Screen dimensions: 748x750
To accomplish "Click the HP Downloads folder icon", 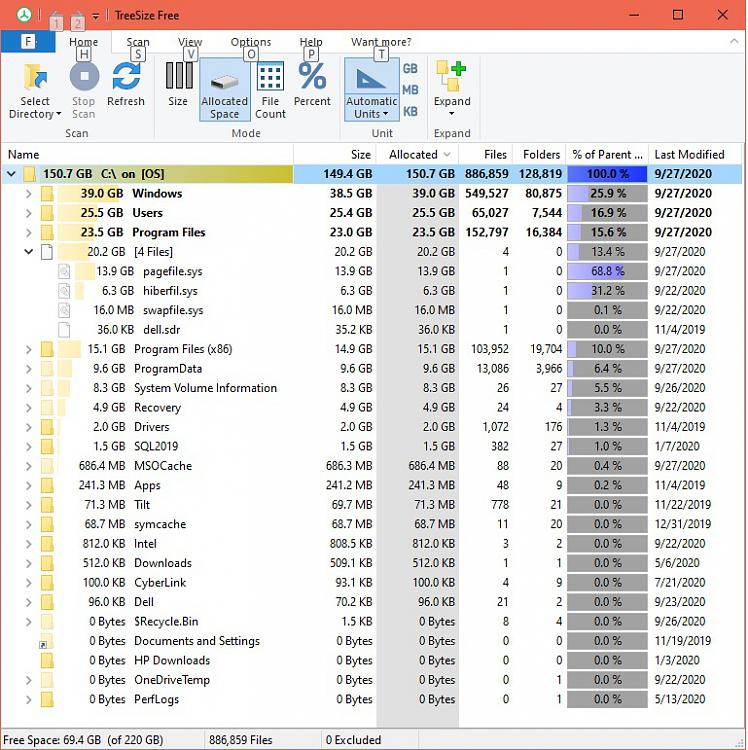I will pos(47,661).
